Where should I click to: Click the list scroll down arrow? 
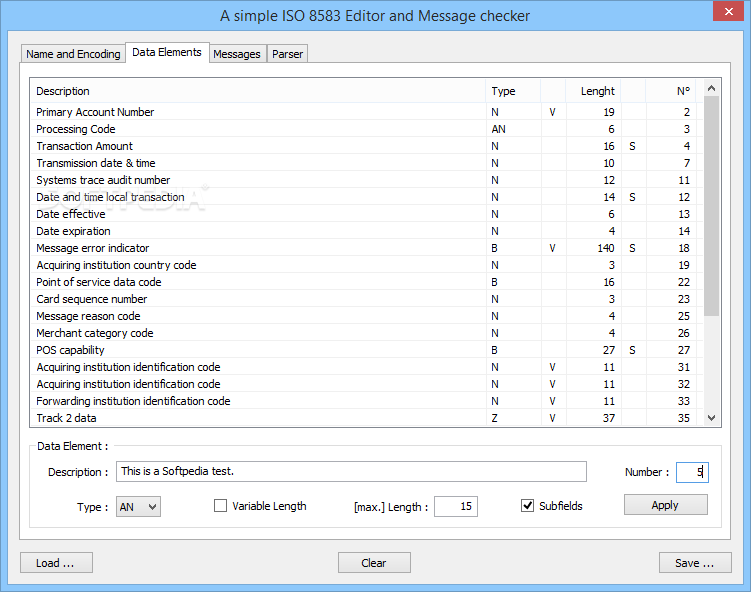point(711,418)
